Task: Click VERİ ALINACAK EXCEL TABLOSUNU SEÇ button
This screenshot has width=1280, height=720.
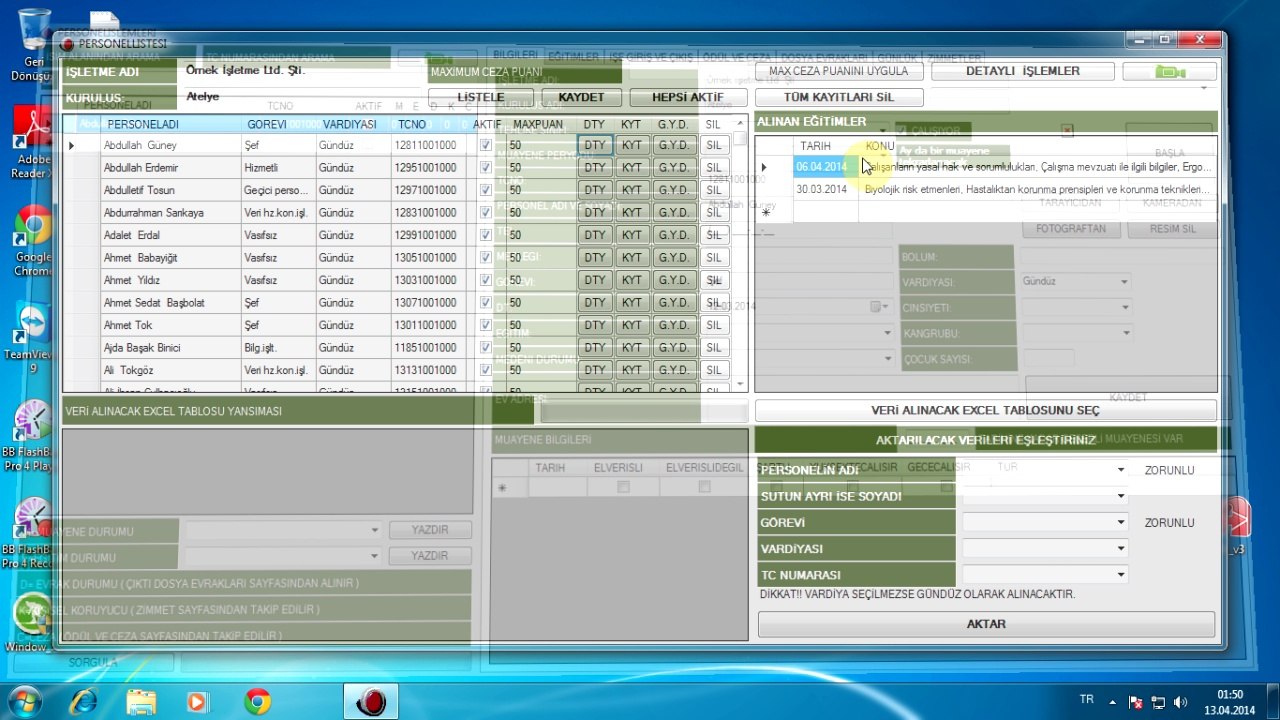Action: [985, 410]
